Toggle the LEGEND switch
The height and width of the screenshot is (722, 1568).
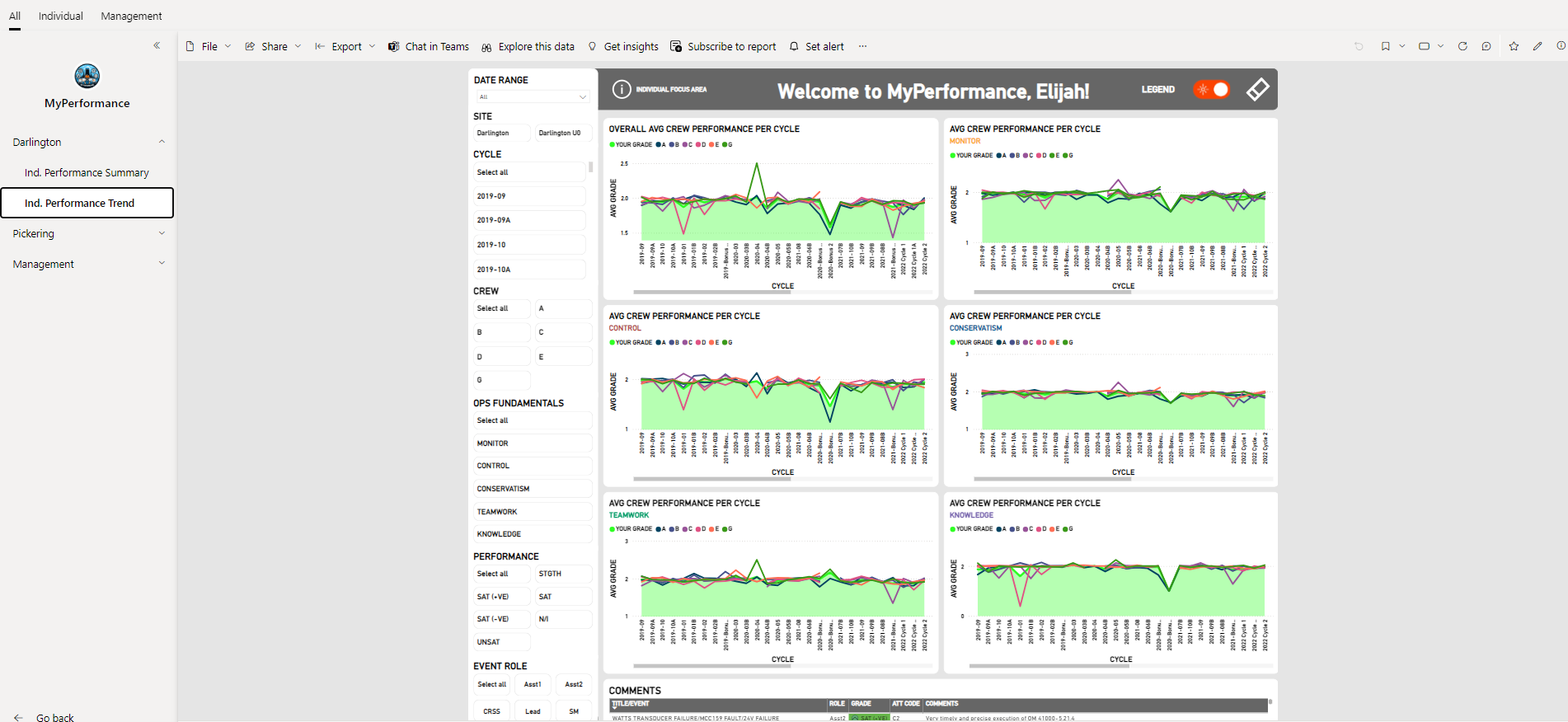(x=1212, y=90)
